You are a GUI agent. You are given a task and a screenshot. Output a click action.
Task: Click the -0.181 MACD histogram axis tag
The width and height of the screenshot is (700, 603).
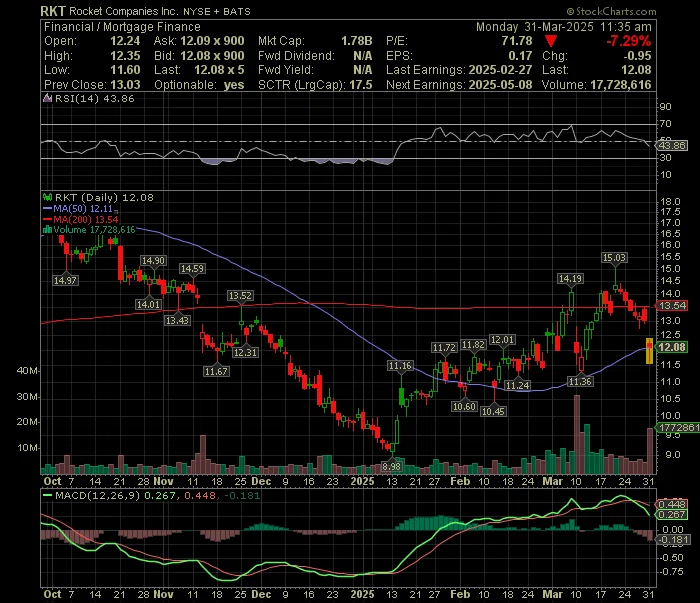(x=671, y=540)
